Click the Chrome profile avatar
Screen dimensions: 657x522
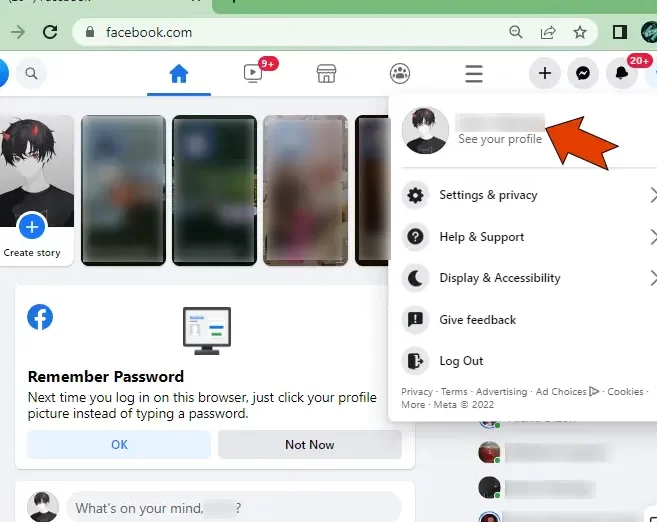[x=649, y=32]
